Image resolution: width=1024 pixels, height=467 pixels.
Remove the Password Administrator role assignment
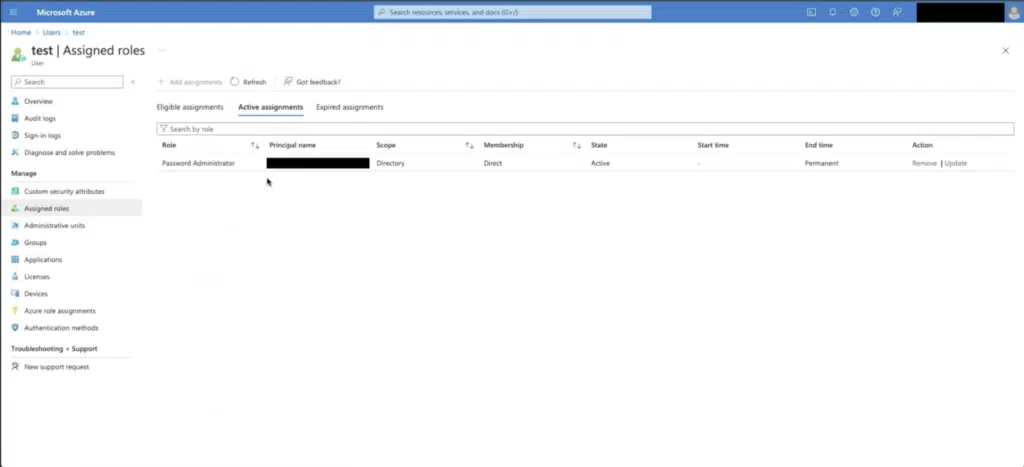924,163
